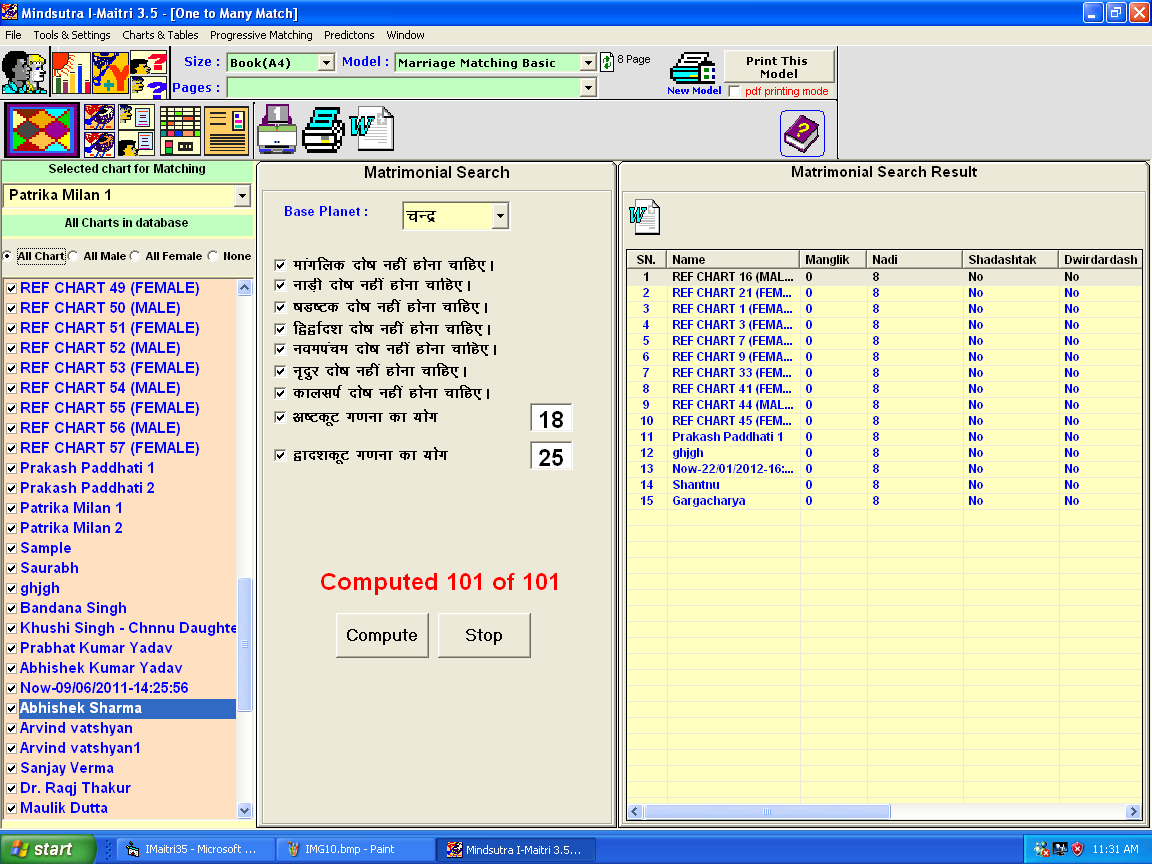Screen dimensions: 1152x864
Task: Export search result to Word icon
Action: (644, 217)
